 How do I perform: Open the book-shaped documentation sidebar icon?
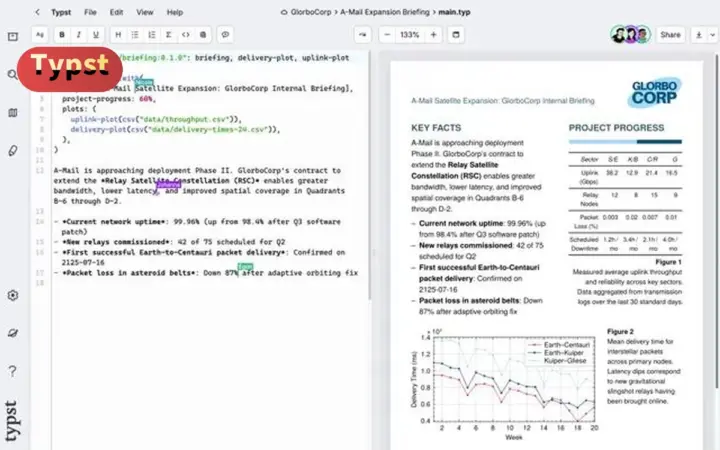[13, 112]
